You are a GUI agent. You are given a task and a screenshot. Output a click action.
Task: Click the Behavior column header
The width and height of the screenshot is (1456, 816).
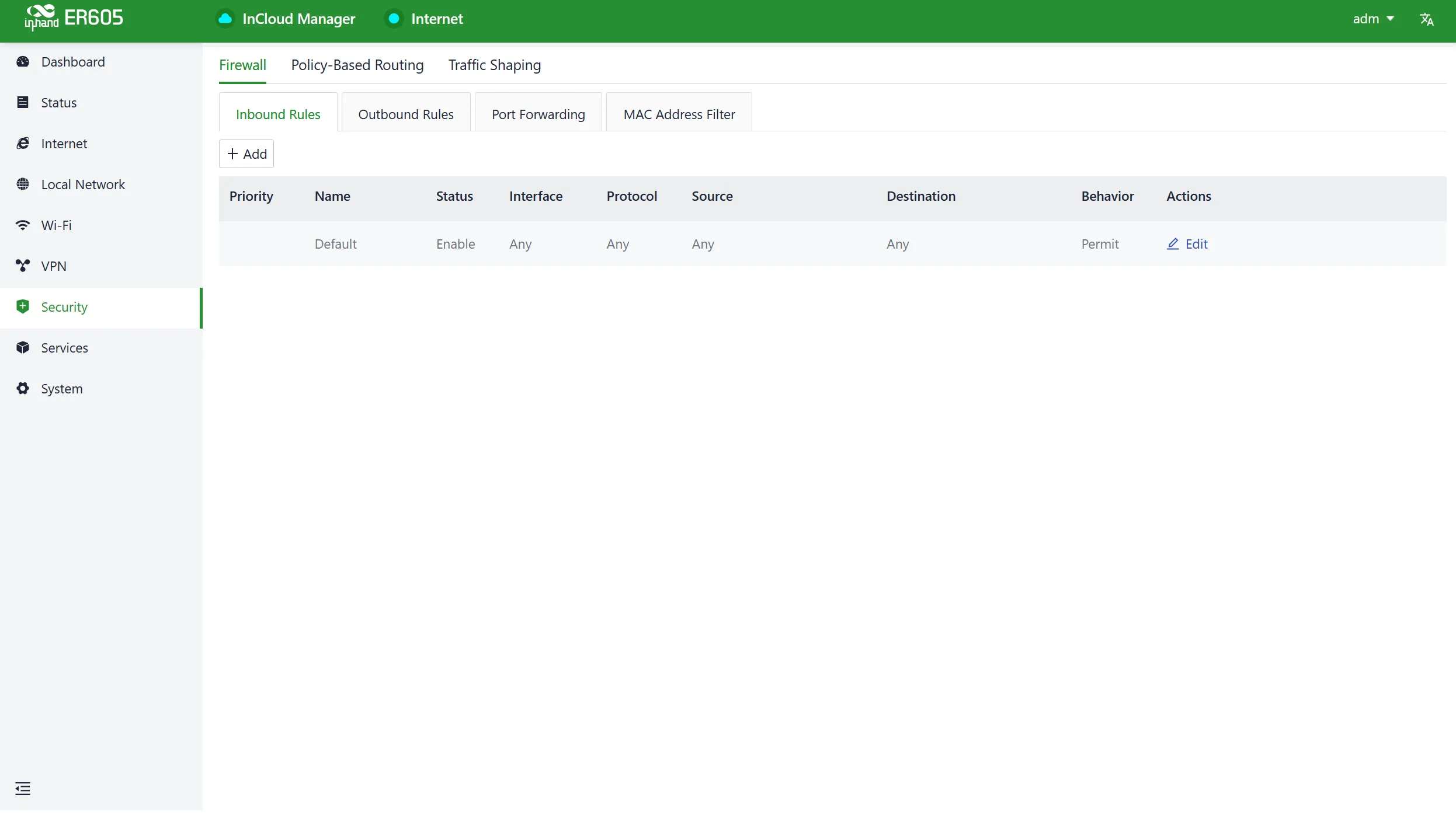click(x=1107, y=196)
